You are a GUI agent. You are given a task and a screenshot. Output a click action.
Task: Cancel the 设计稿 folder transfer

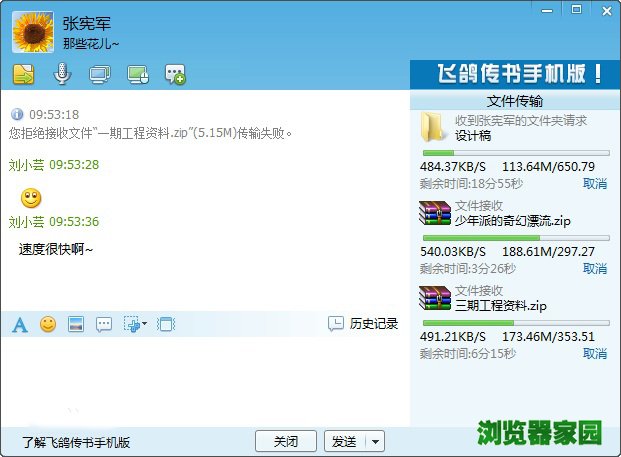tap(594, 184)
